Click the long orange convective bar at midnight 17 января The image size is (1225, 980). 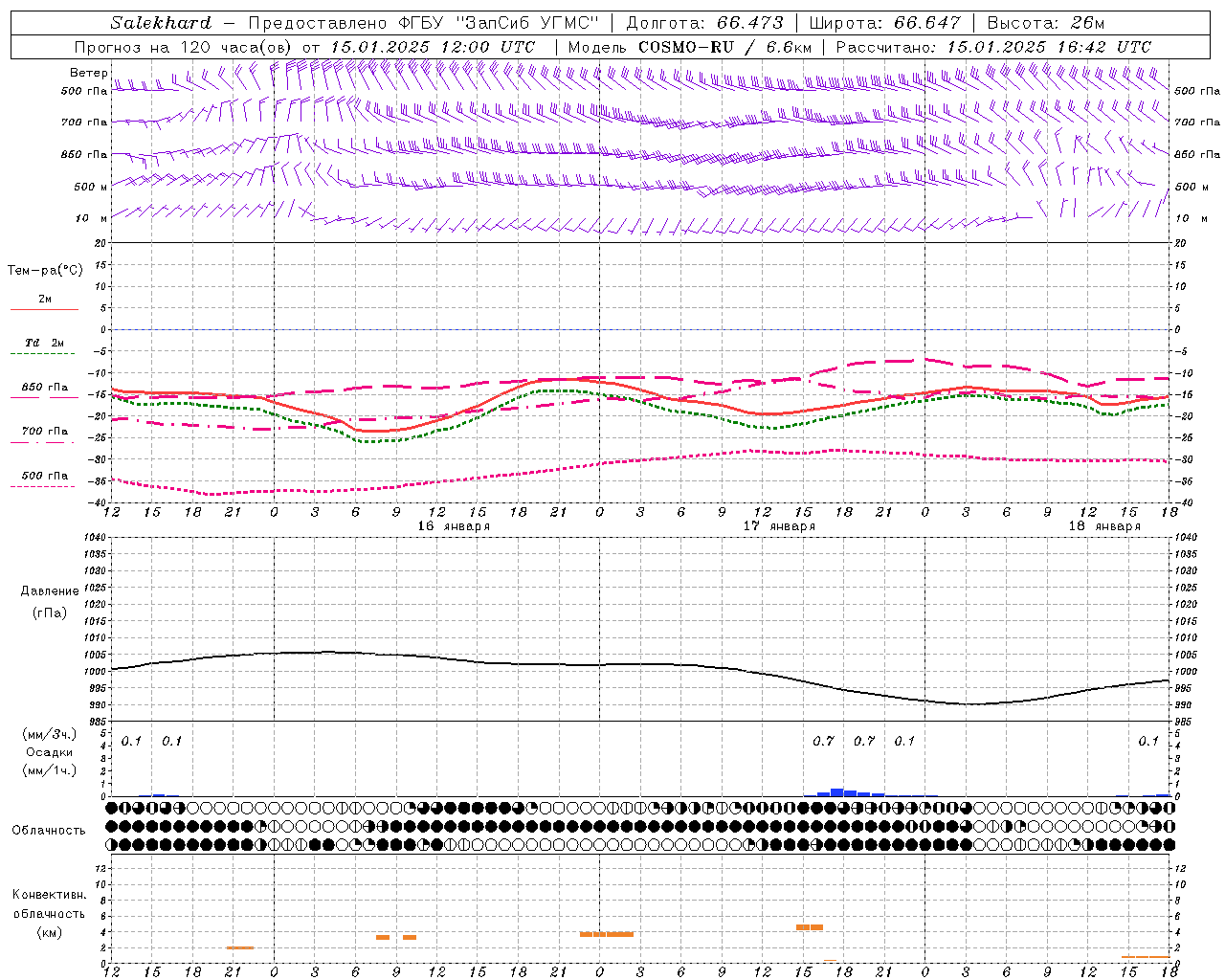click(x=607, y=934)
